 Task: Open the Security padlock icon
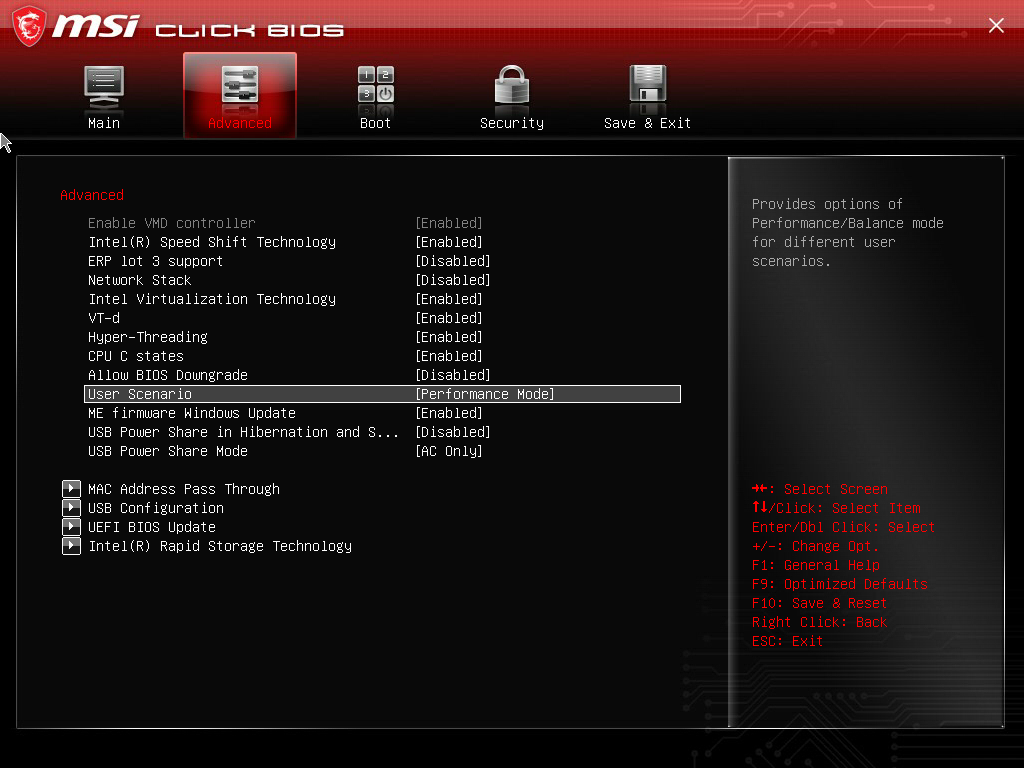pos(511,85)
